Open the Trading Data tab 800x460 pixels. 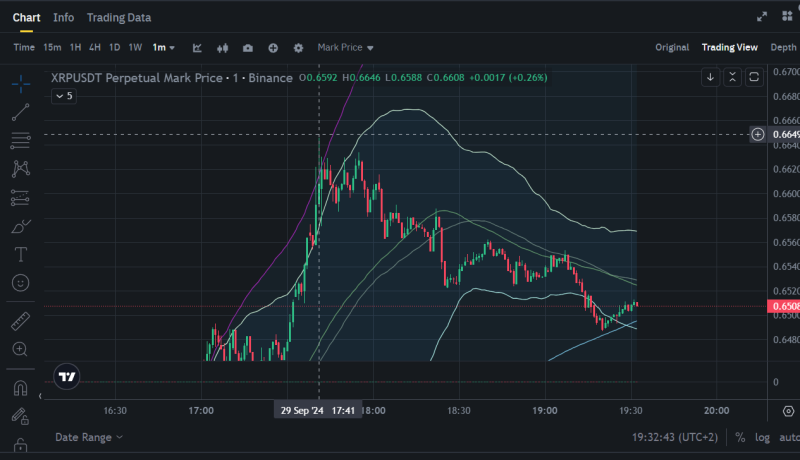pyautogui.click(x=119, y=18)
